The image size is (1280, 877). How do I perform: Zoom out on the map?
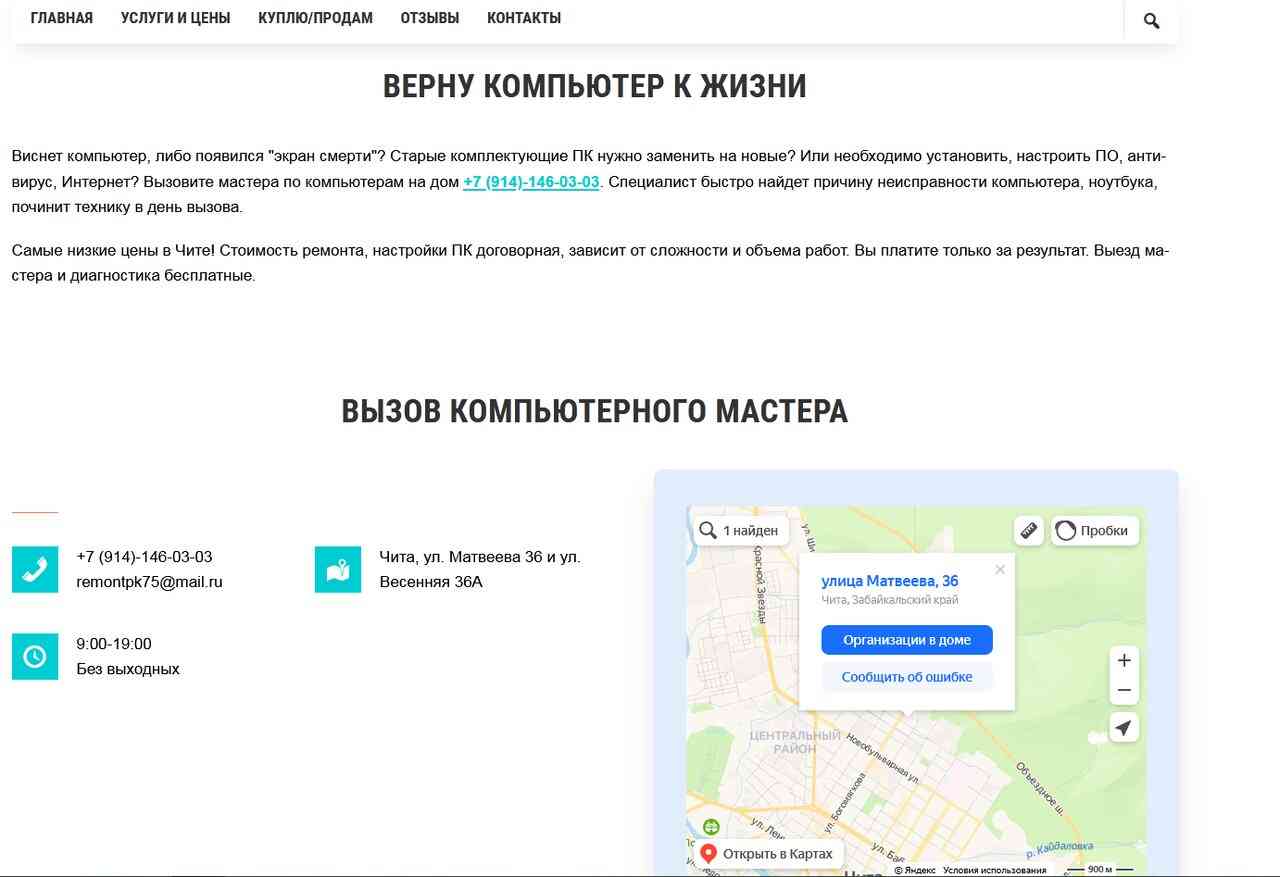coord(1124,690)
